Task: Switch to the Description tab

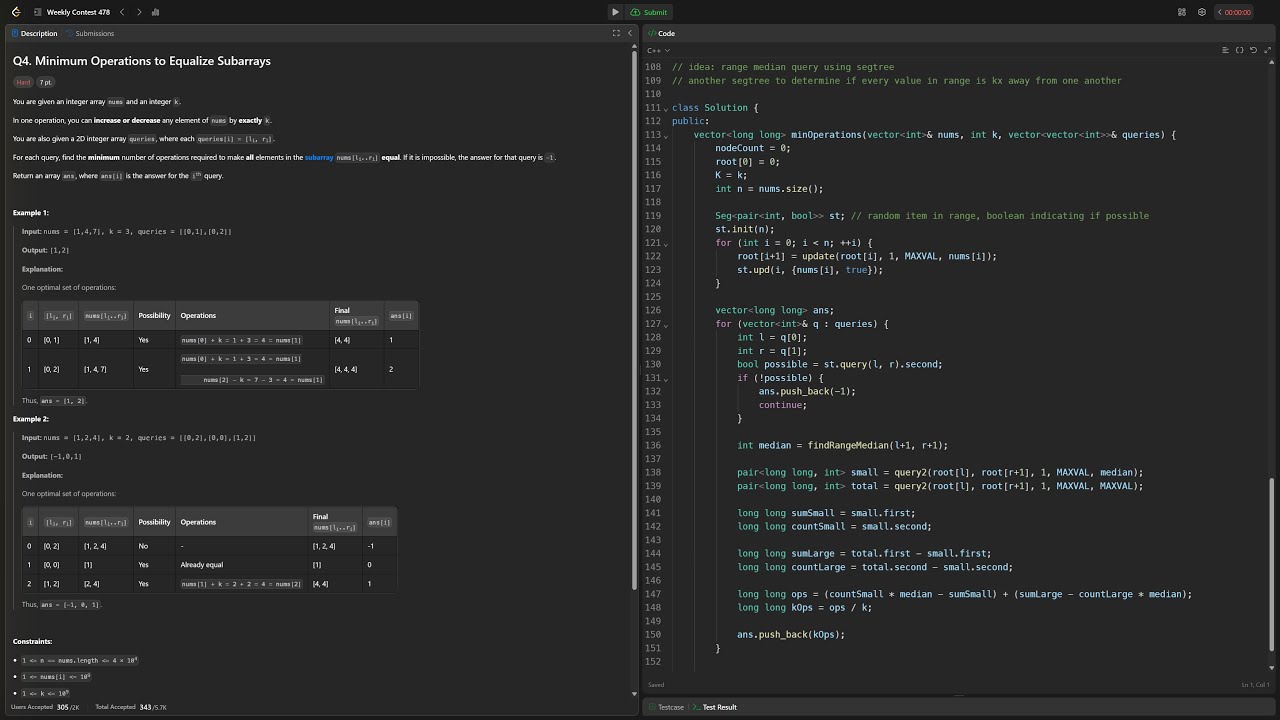Action: tap(34, 33)
